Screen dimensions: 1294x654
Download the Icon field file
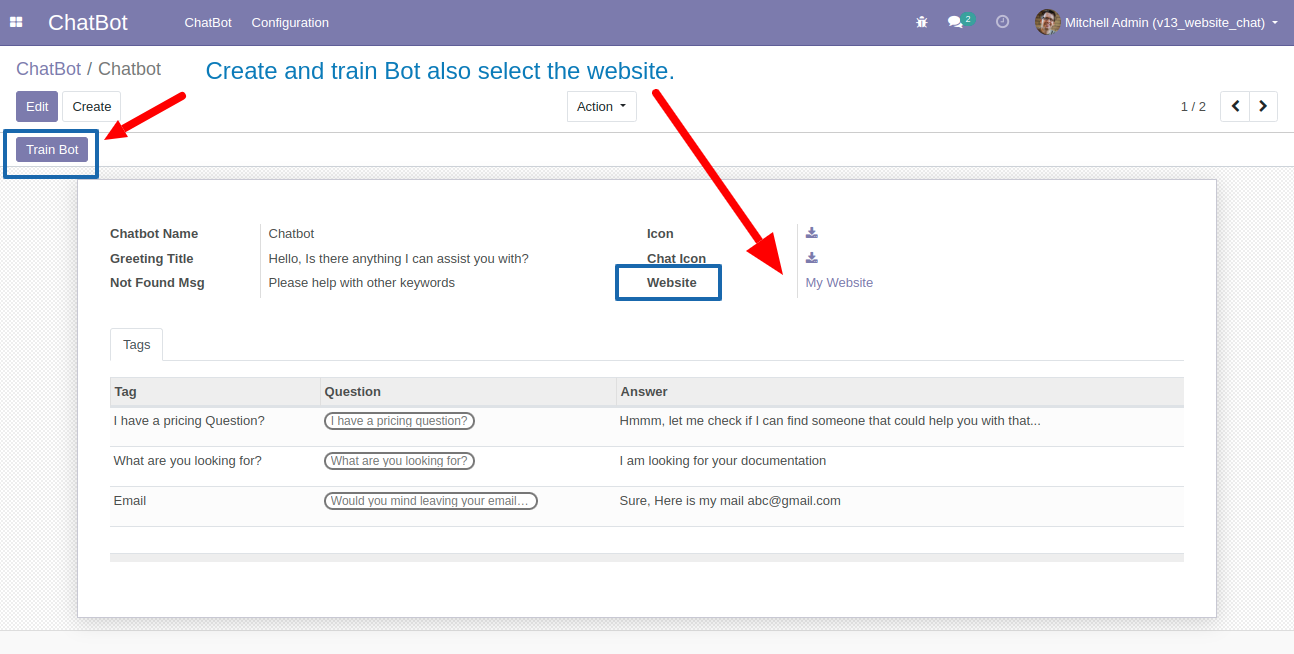[x=812, y=233]
